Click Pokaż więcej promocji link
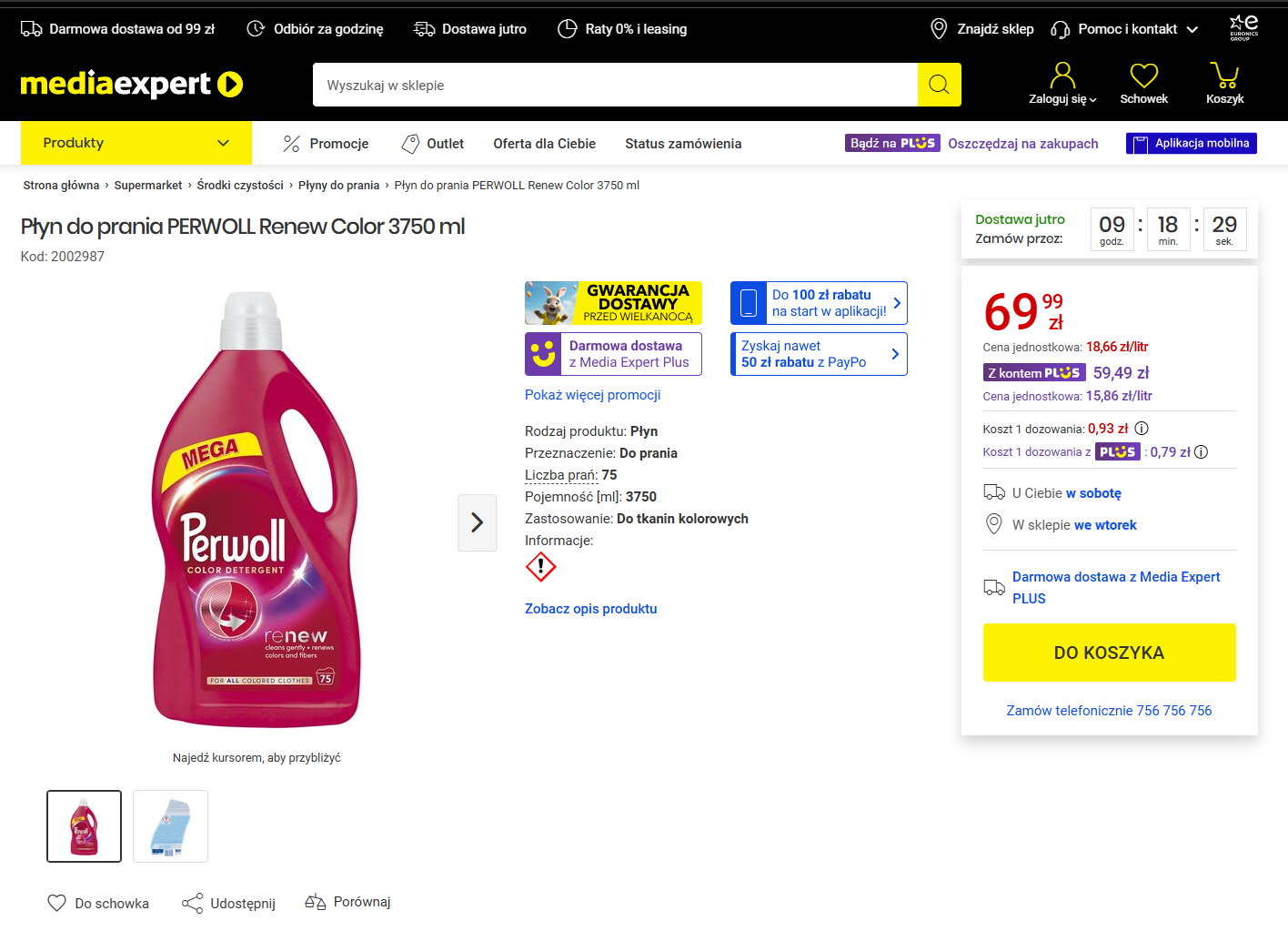Image resolution: width=1288 pixels, height=931 pixels. 592,395
